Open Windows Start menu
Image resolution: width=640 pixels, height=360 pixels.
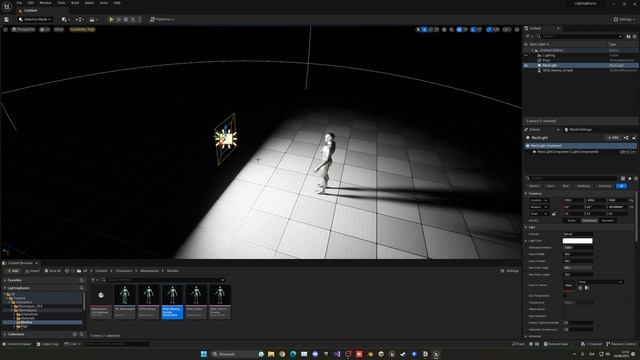pyautogui.click(x=204, y=354)
